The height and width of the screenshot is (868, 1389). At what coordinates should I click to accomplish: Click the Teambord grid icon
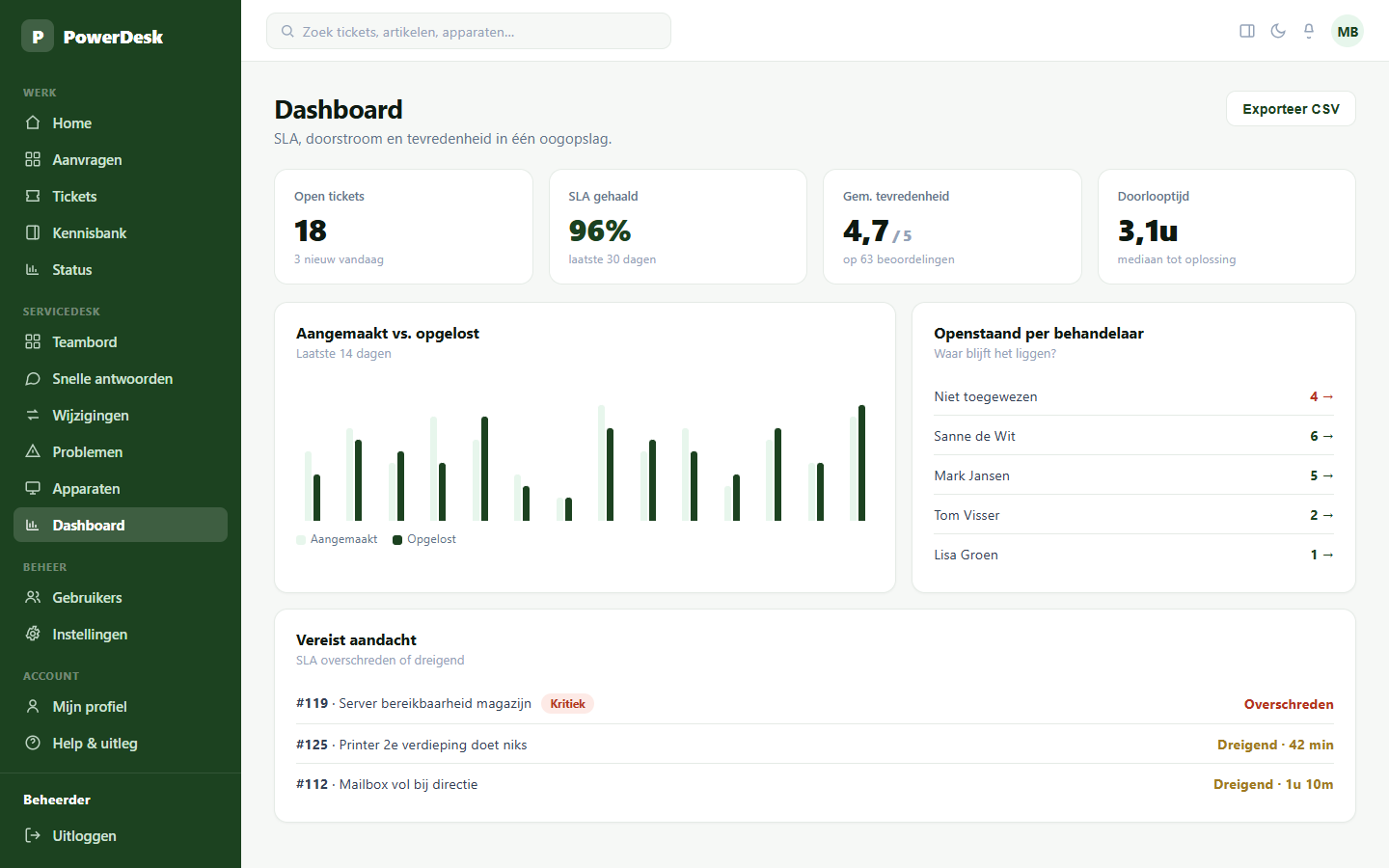[x=33, y=341]
